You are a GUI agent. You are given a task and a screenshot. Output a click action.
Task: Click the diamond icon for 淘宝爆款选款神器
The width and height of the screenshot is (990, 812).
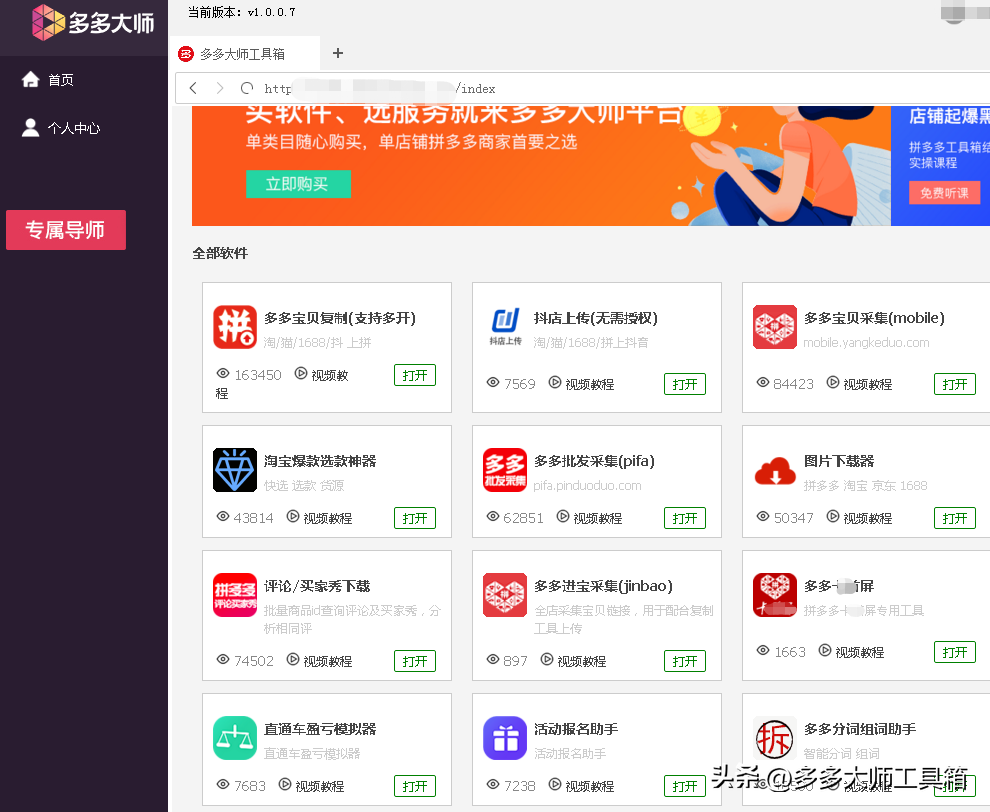[234, 468]
